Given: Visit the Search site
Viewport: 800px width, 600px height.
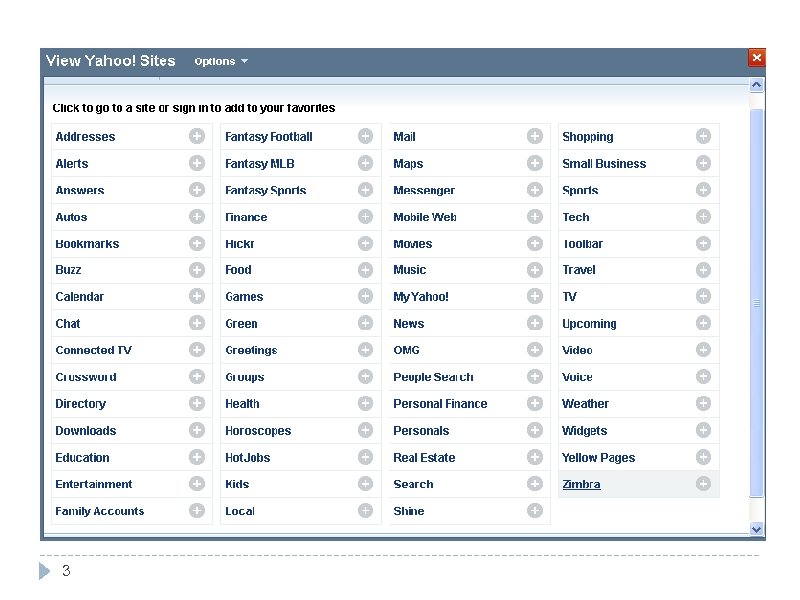Looking at the screenshot, I should 413,484.
